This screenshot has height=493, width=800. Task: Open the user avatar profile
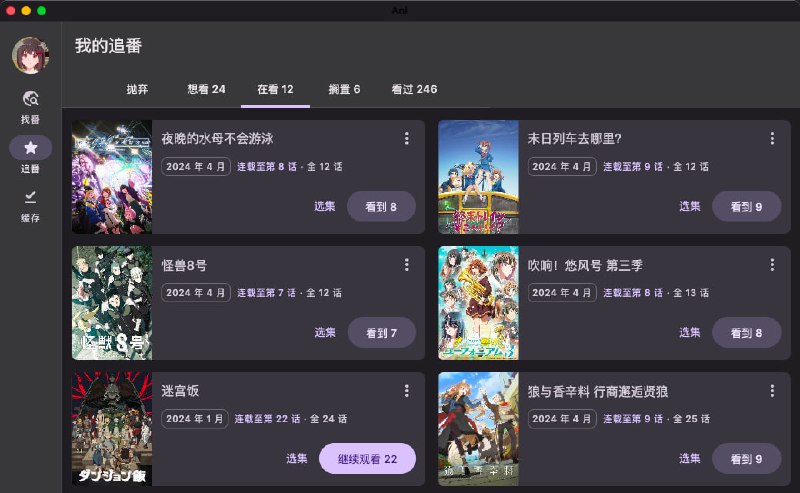[x=31, y=55]
